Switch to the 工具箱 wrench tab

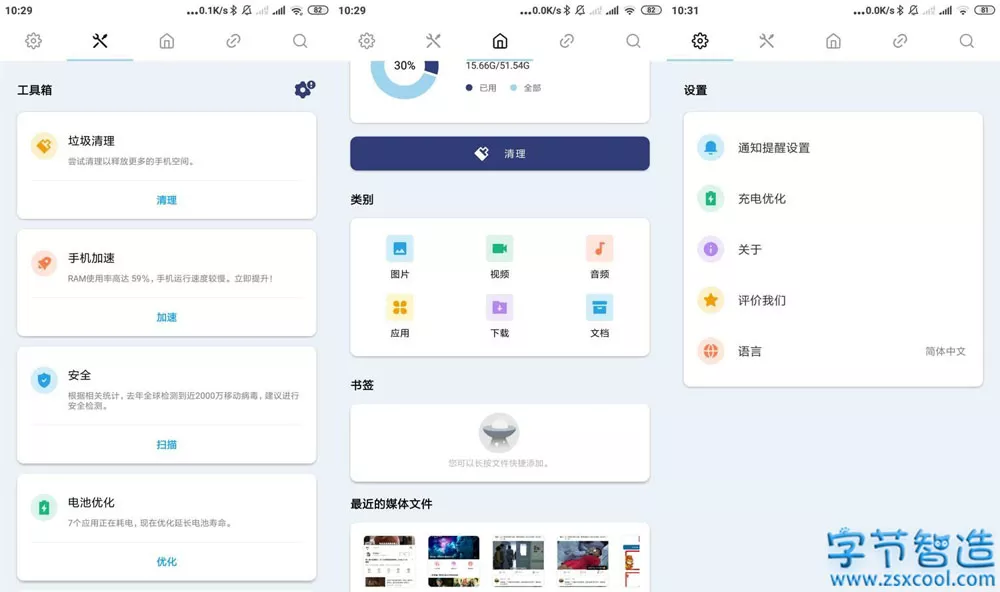click(x=99, y=41)
